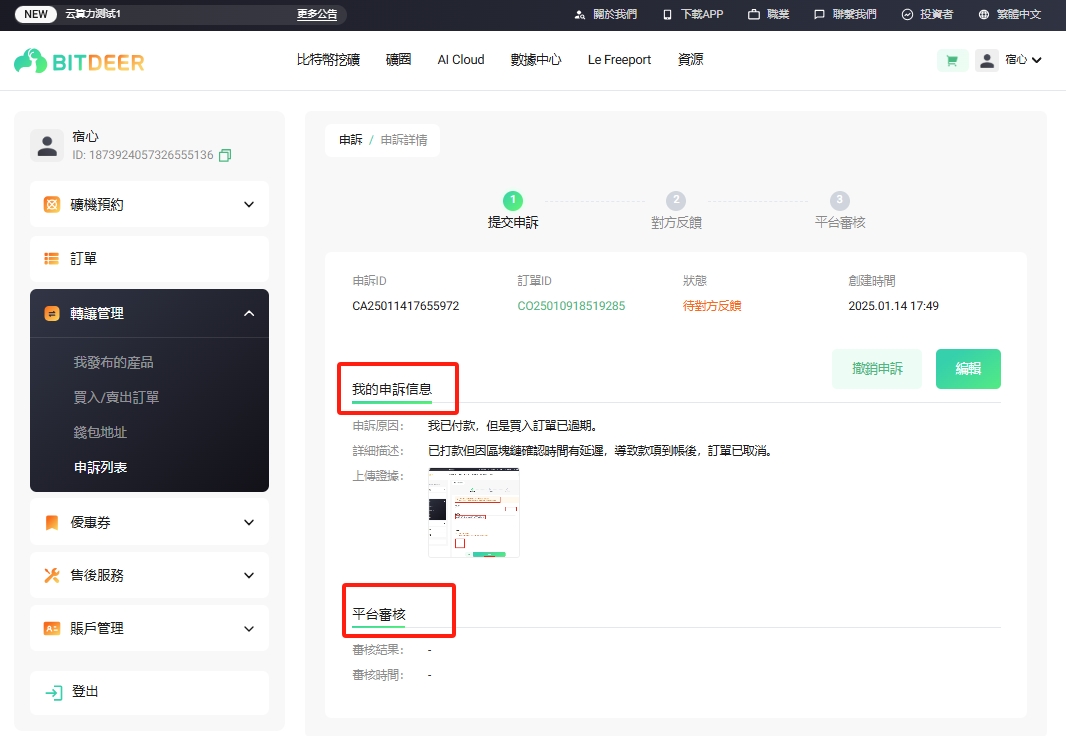This screenshot has width=1066, height=736.
Task: Open 買入/賣出訂單 submenu item
Action: pos(116,397)
